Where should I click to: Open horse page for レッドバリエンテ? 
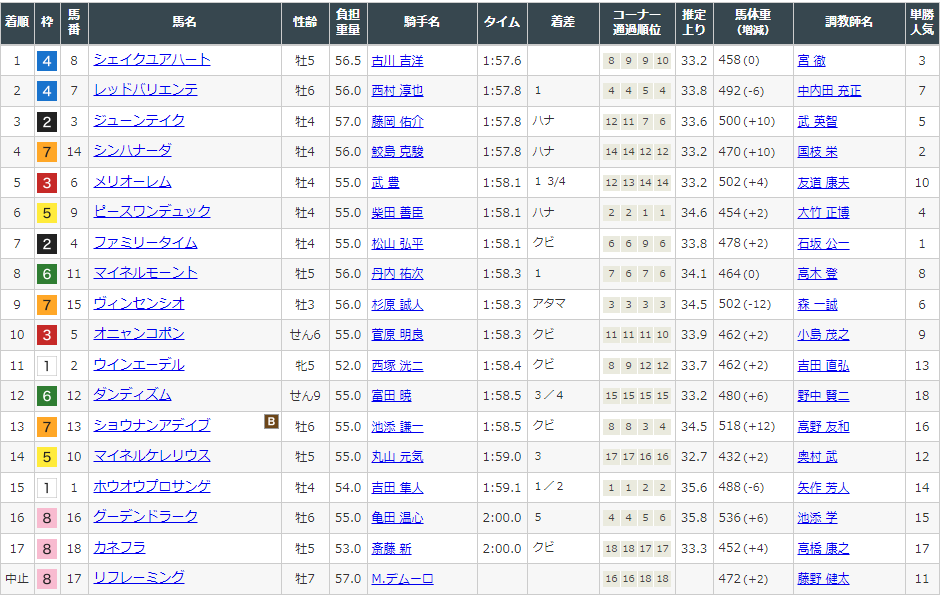pos(145,90)
